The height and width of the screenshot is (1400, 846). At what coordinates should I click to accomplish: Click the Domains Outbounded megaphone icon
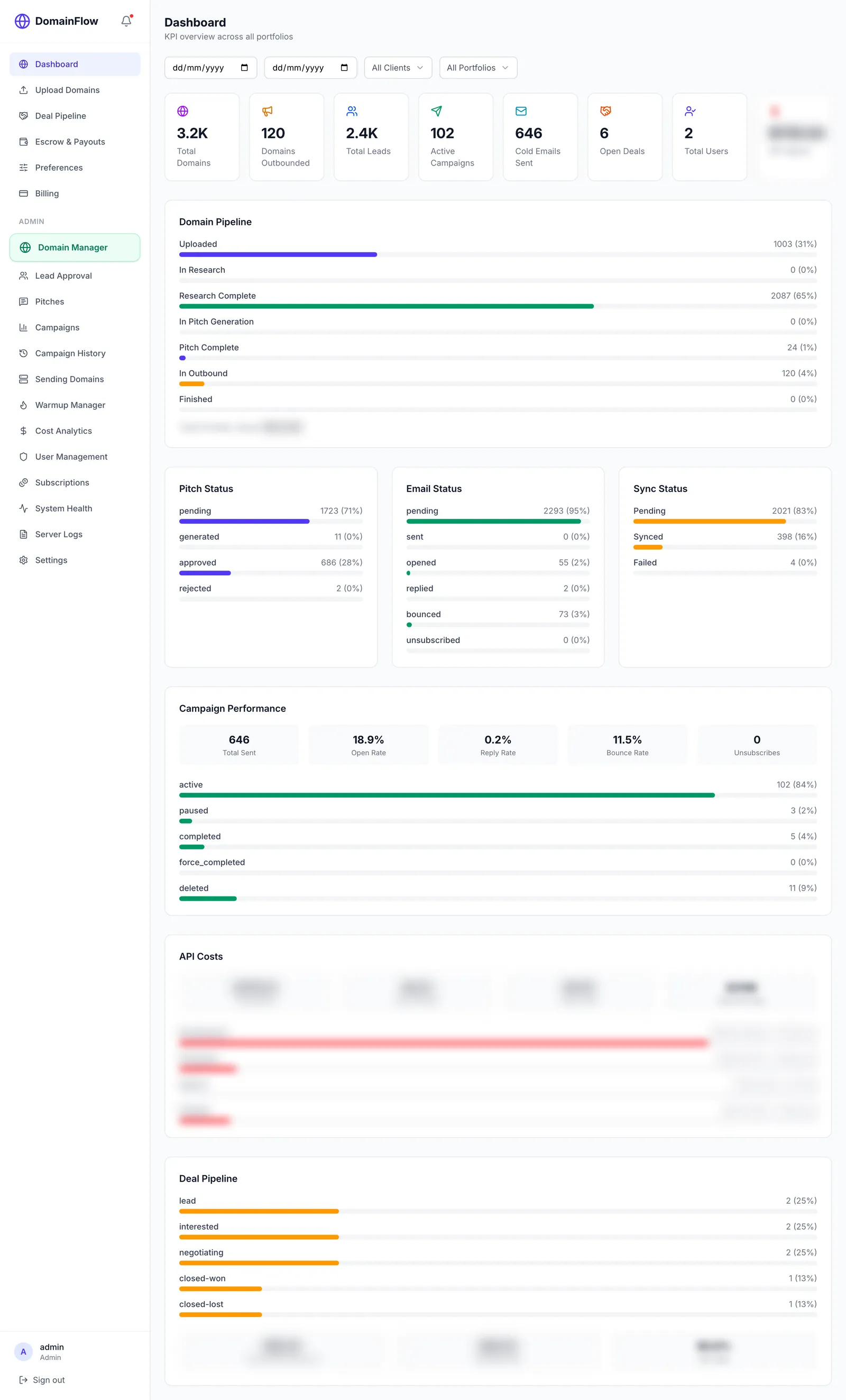click(x=267, y=111)
